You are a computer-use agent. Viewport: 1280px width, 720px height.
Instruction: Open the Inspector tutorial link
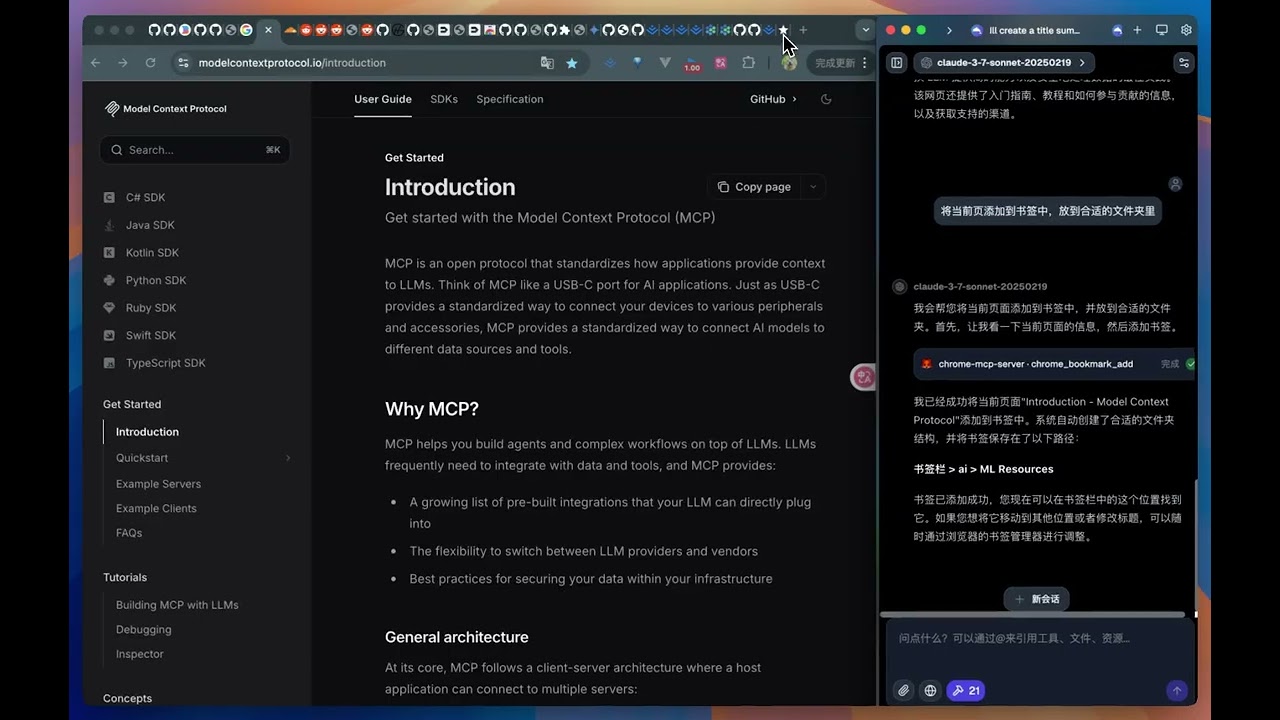[139, 654]
